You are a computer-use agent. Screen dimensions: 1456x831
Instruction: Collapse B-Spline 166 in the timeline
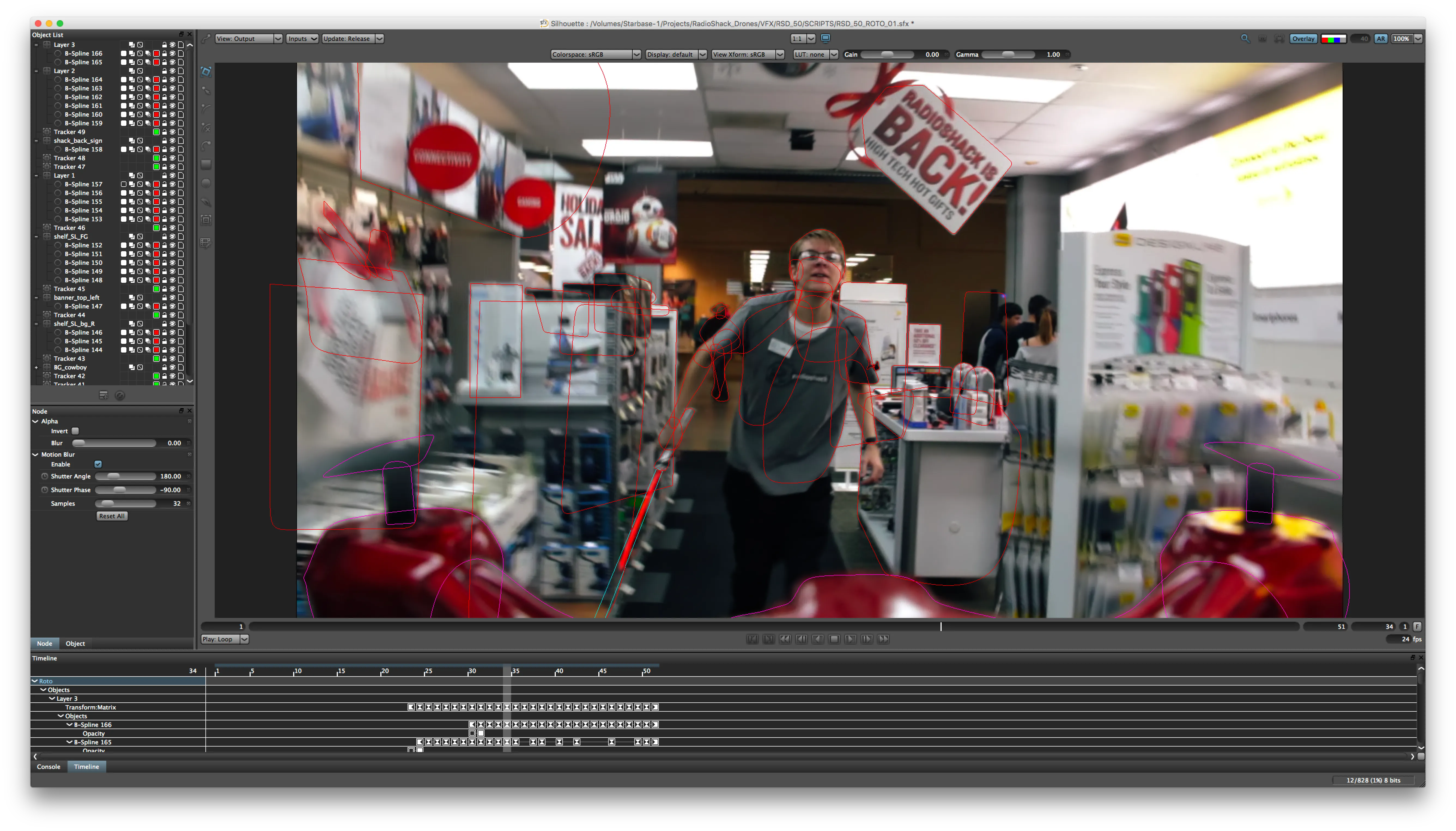[70, 725]
